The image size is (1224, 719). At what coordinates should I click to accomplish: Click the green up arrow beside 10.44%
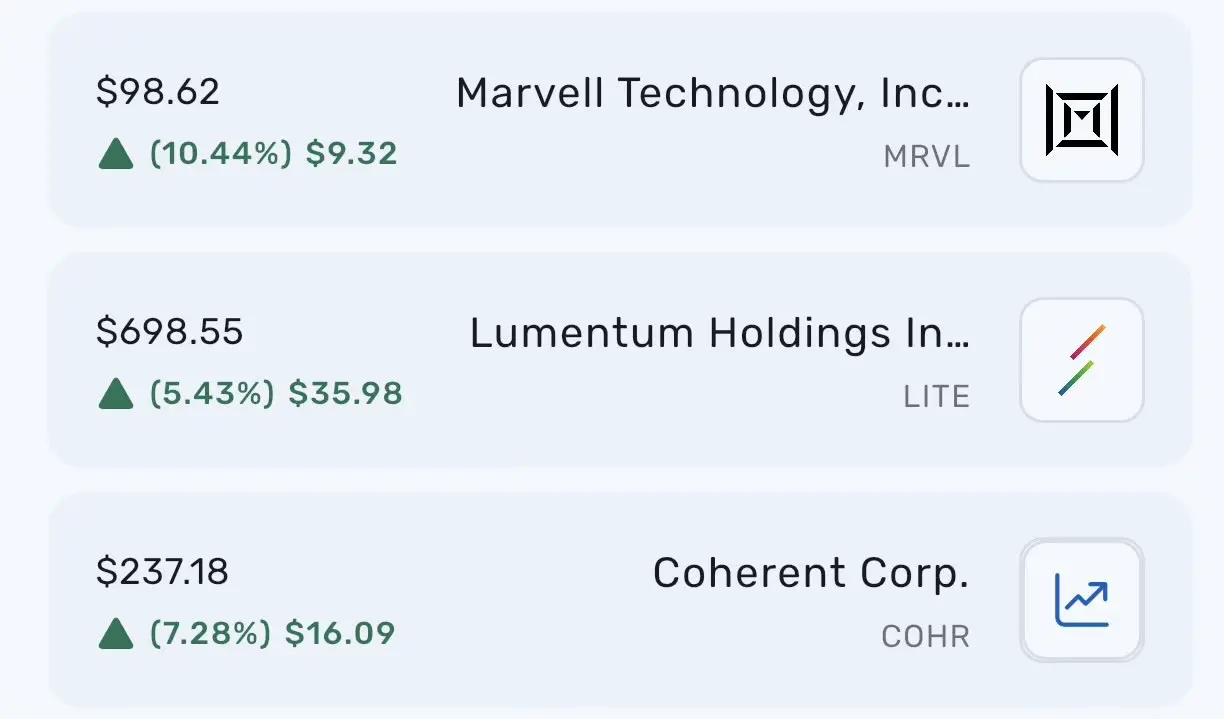pos(116,154)
